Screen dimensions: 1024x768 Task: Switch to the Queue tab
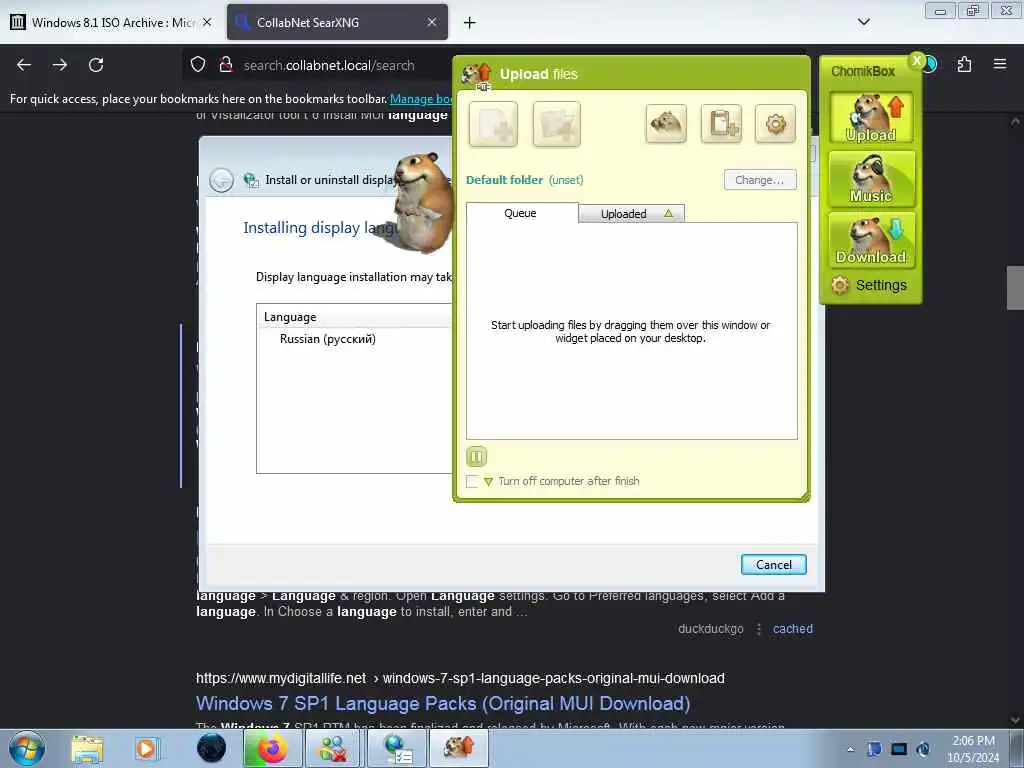pos(521,213)
